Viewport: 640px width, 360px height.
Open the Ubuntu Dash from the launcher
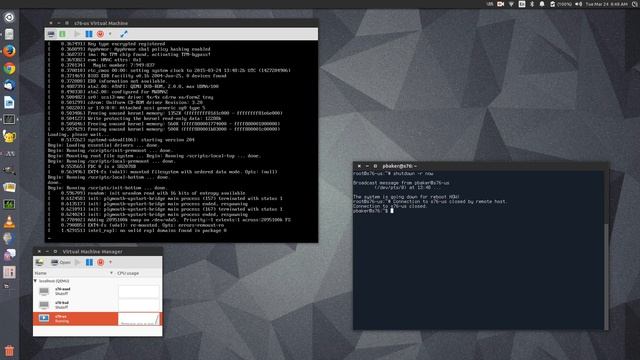point(9,17)
